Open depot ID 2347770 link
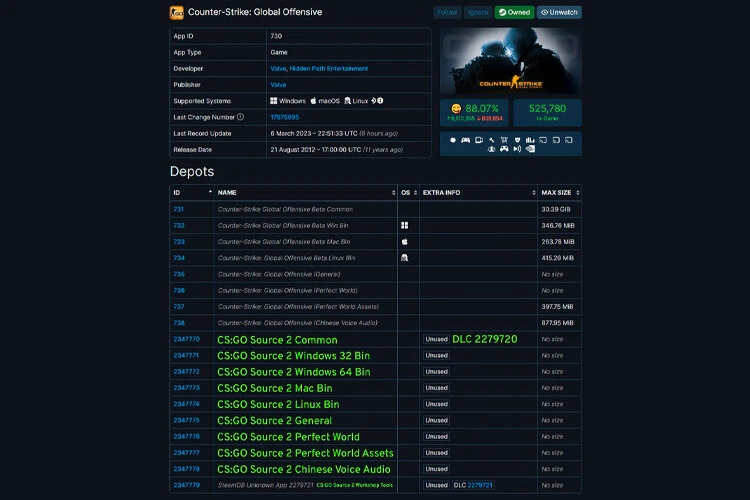Image resolution: width=750 pixels, height=500 pixels. [187, 339]
